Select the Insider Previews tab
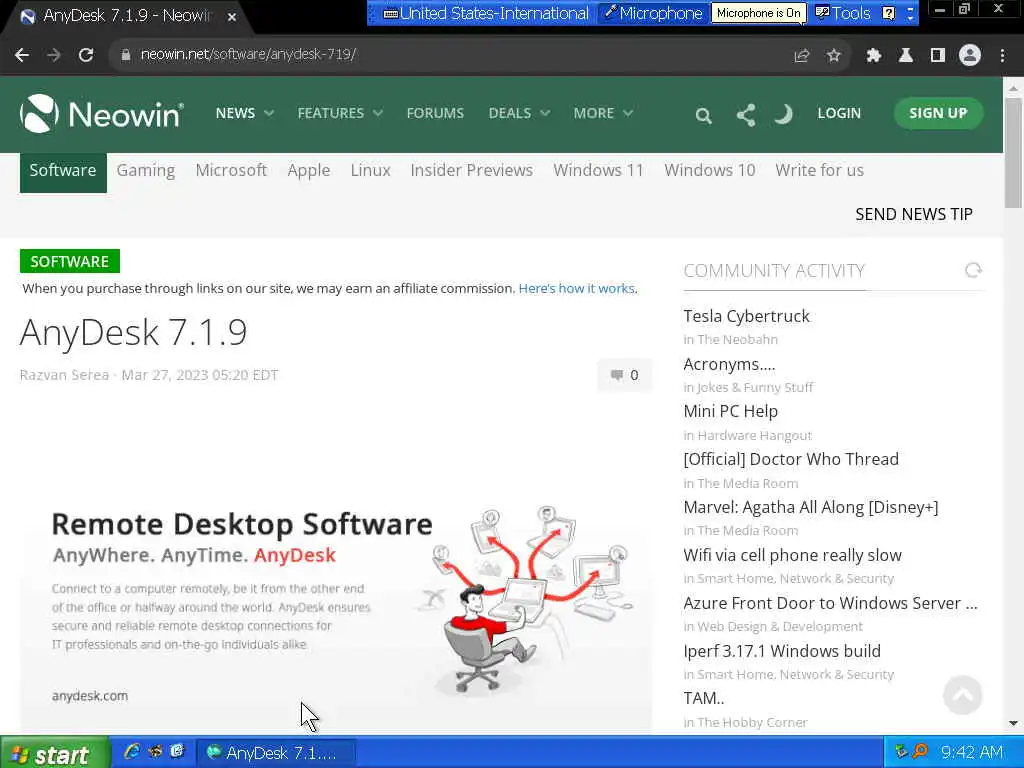Screen dimensions: 1024x768 (x=472, y=170)
